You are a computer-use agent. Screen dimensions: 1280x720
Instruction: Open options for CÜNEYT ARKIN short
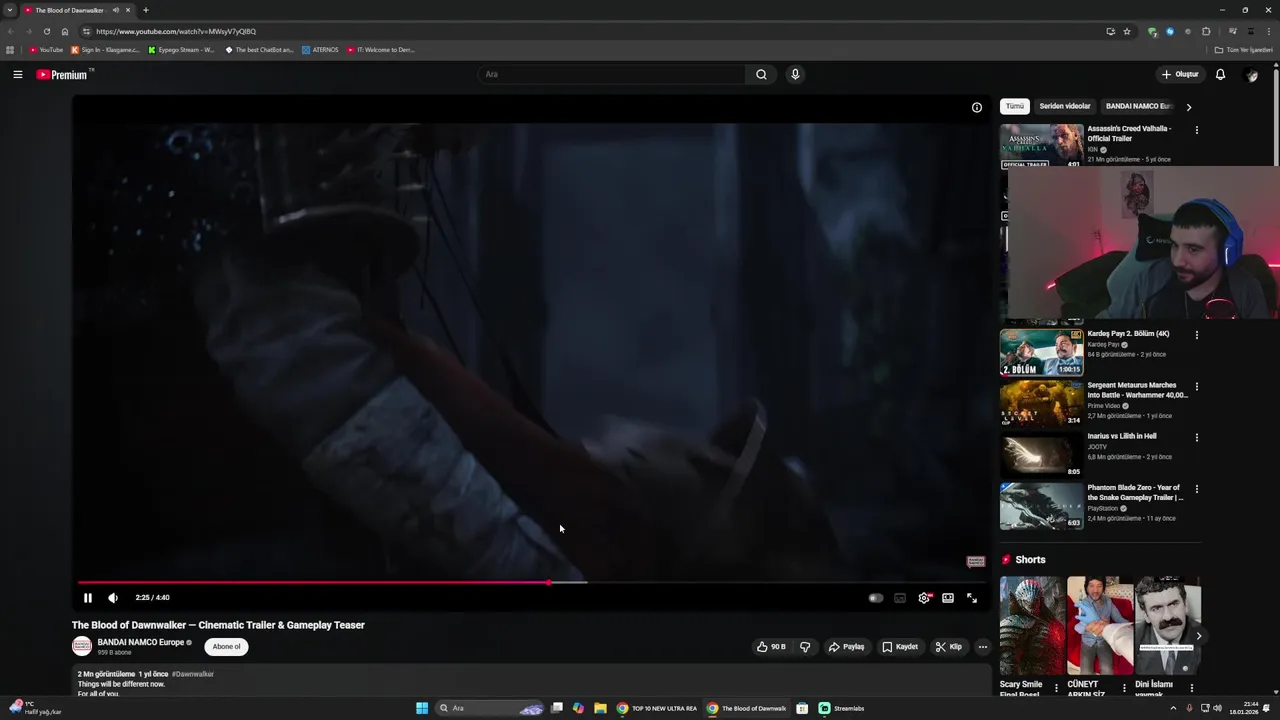pos(1124,687)
